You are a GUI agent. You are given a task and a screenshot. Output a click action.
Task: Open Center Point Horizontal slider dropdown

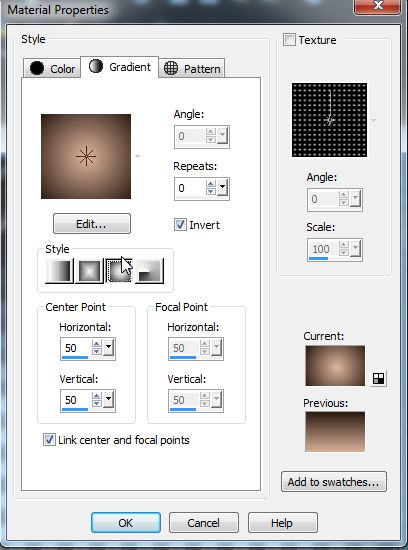coord(108,347)
